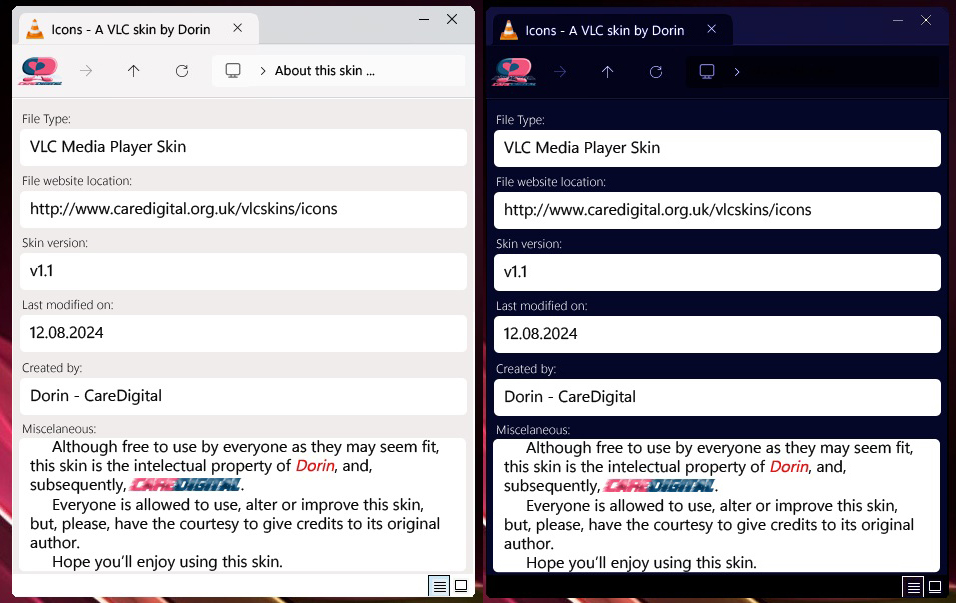
Task: Click the 'Dorin - CareDigital' field in the light window
Action: click(x=243, y=396)
